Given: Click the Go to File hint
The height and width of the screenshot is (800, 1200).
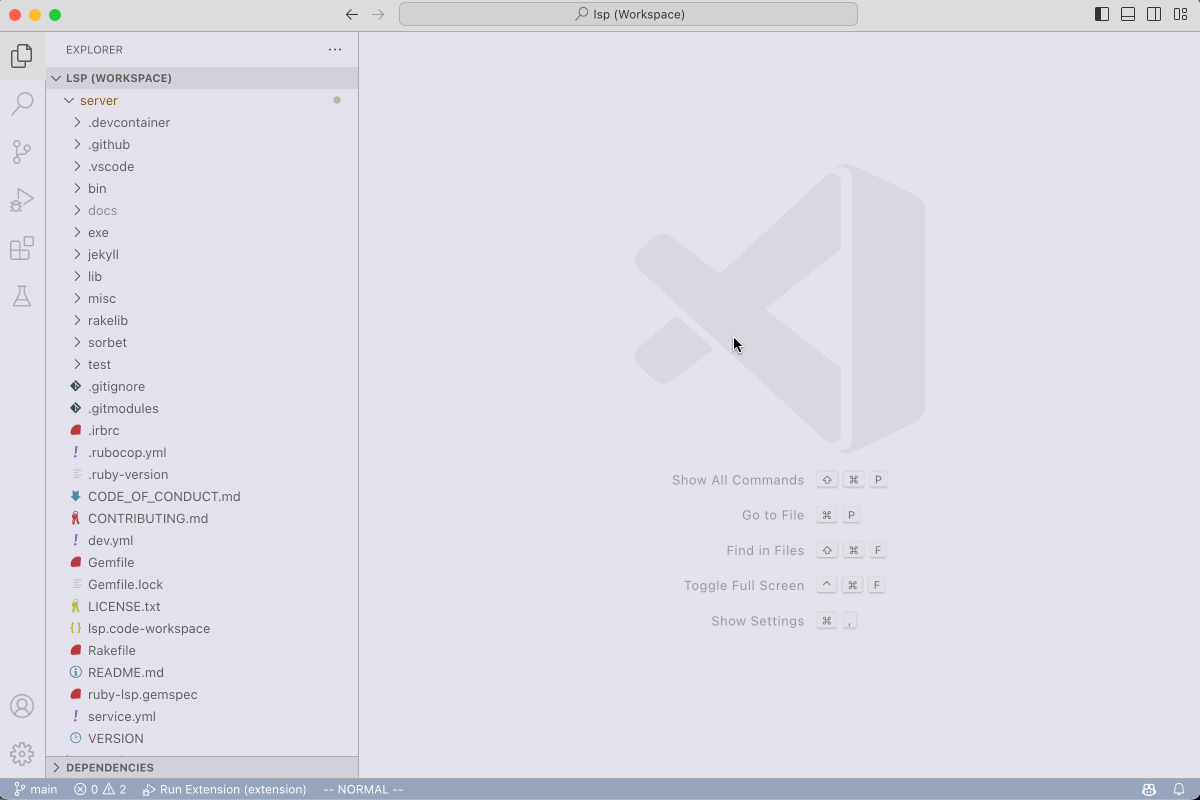Looking at the screenshot, I should click(x=773, y=515).
